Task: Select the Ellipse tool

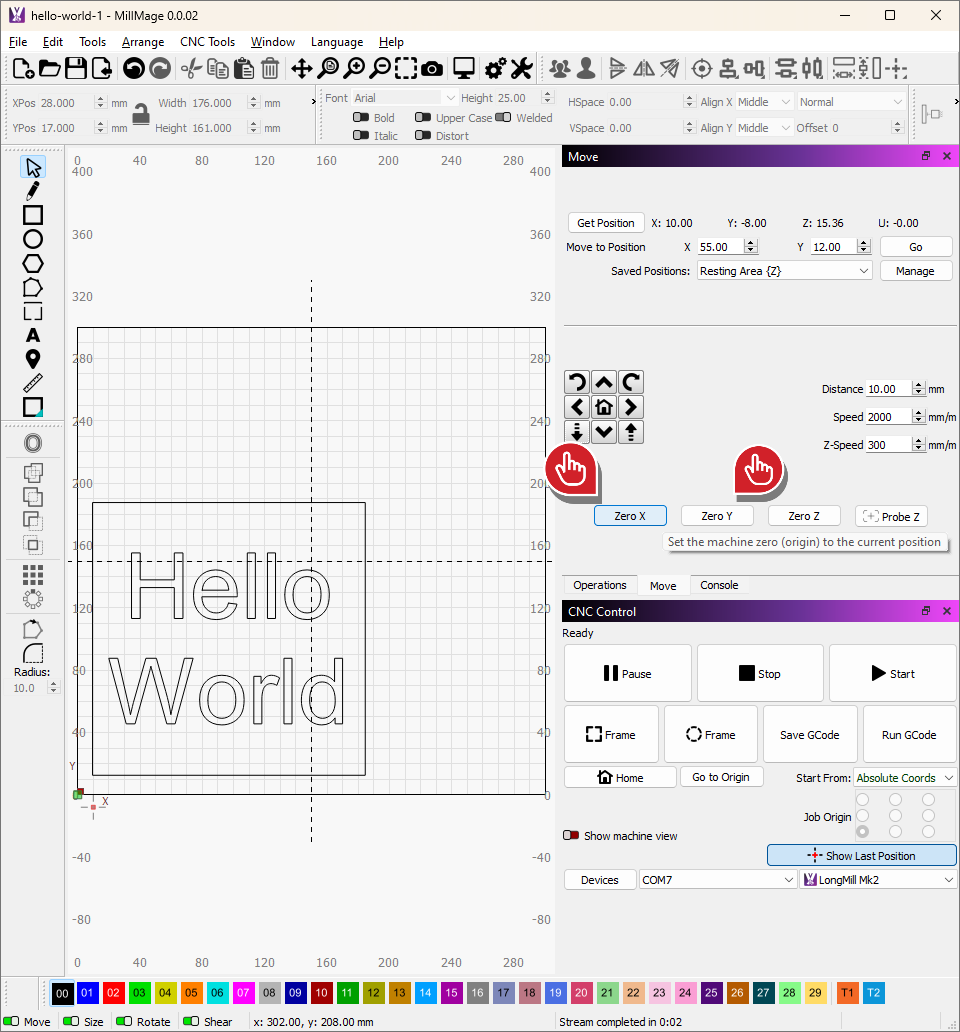Action: (33, 239)
